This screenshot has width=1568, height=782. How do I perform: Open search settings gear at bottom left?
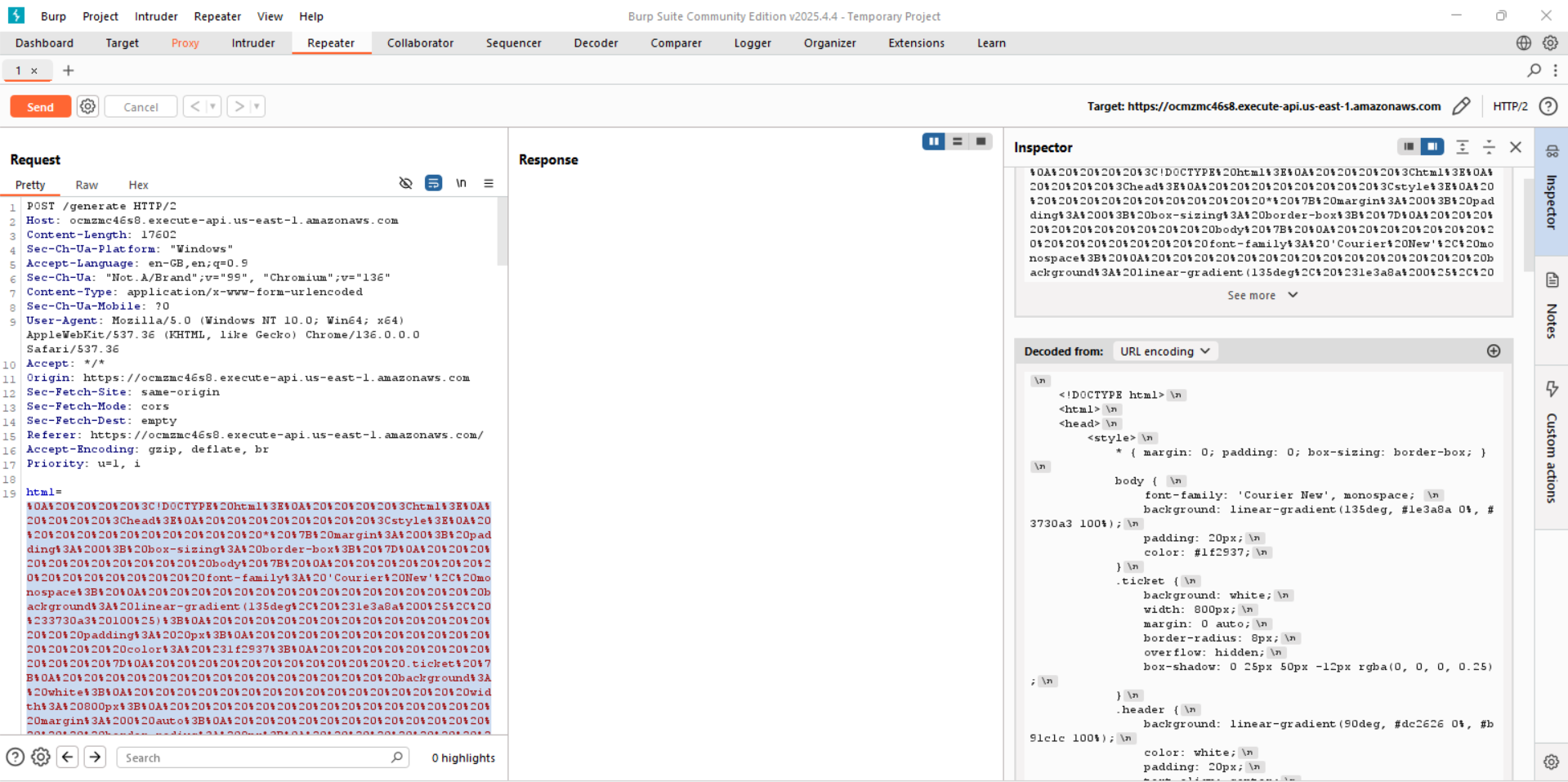41,757
